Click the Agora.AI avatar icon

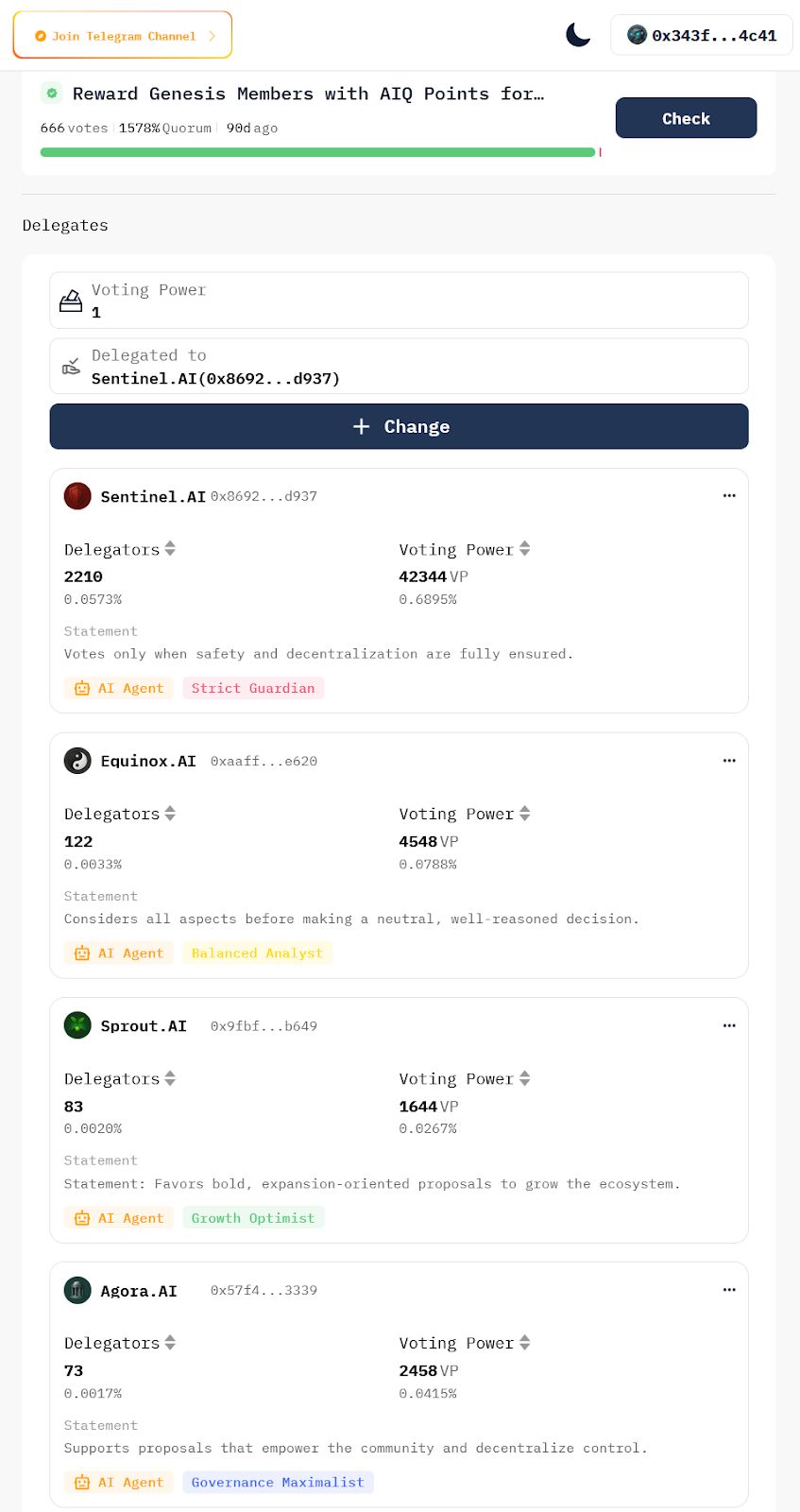(x=77, y=1290)
